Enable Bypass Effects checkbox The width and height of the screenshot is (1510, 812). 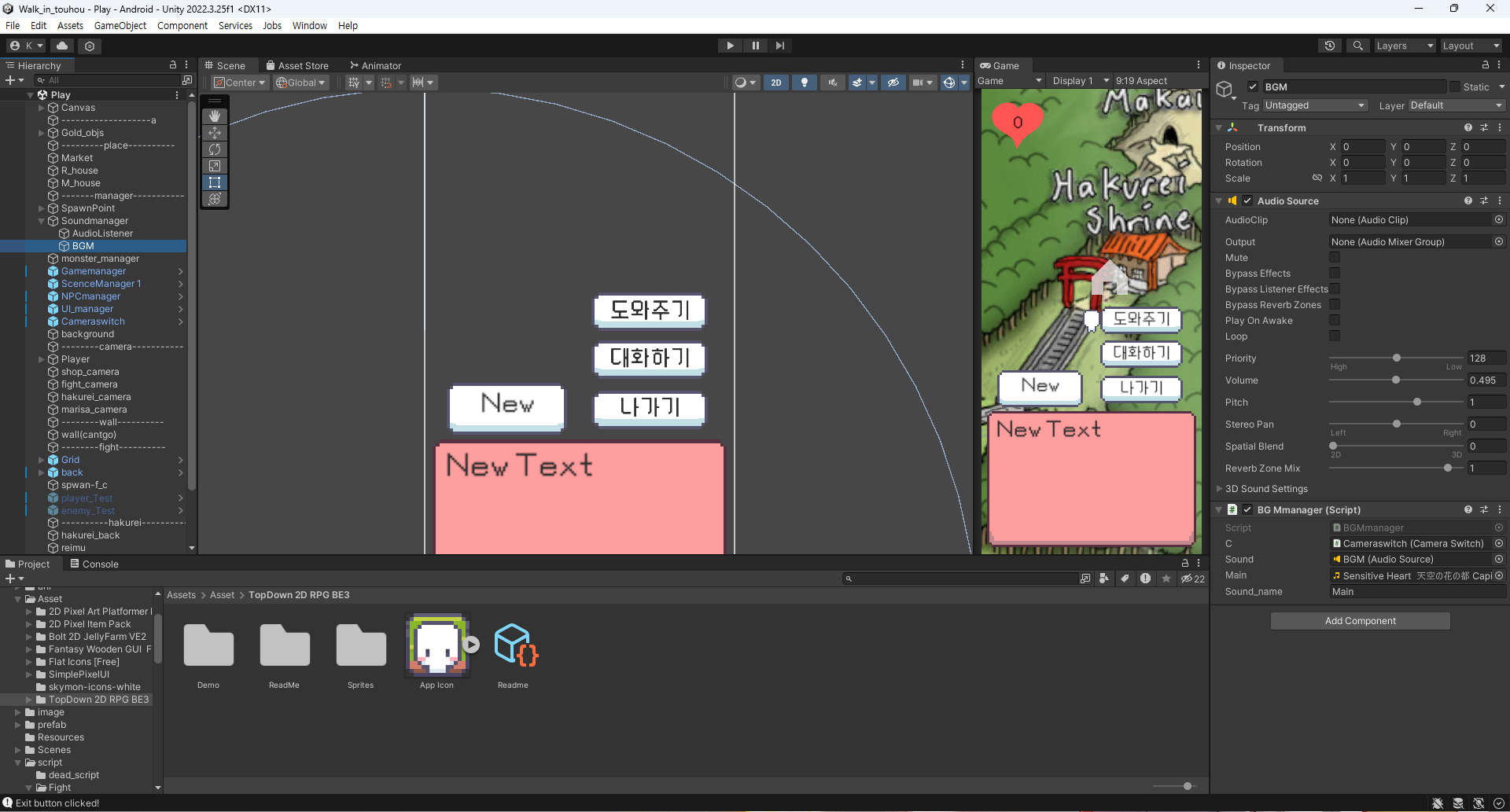[1335, 274]
